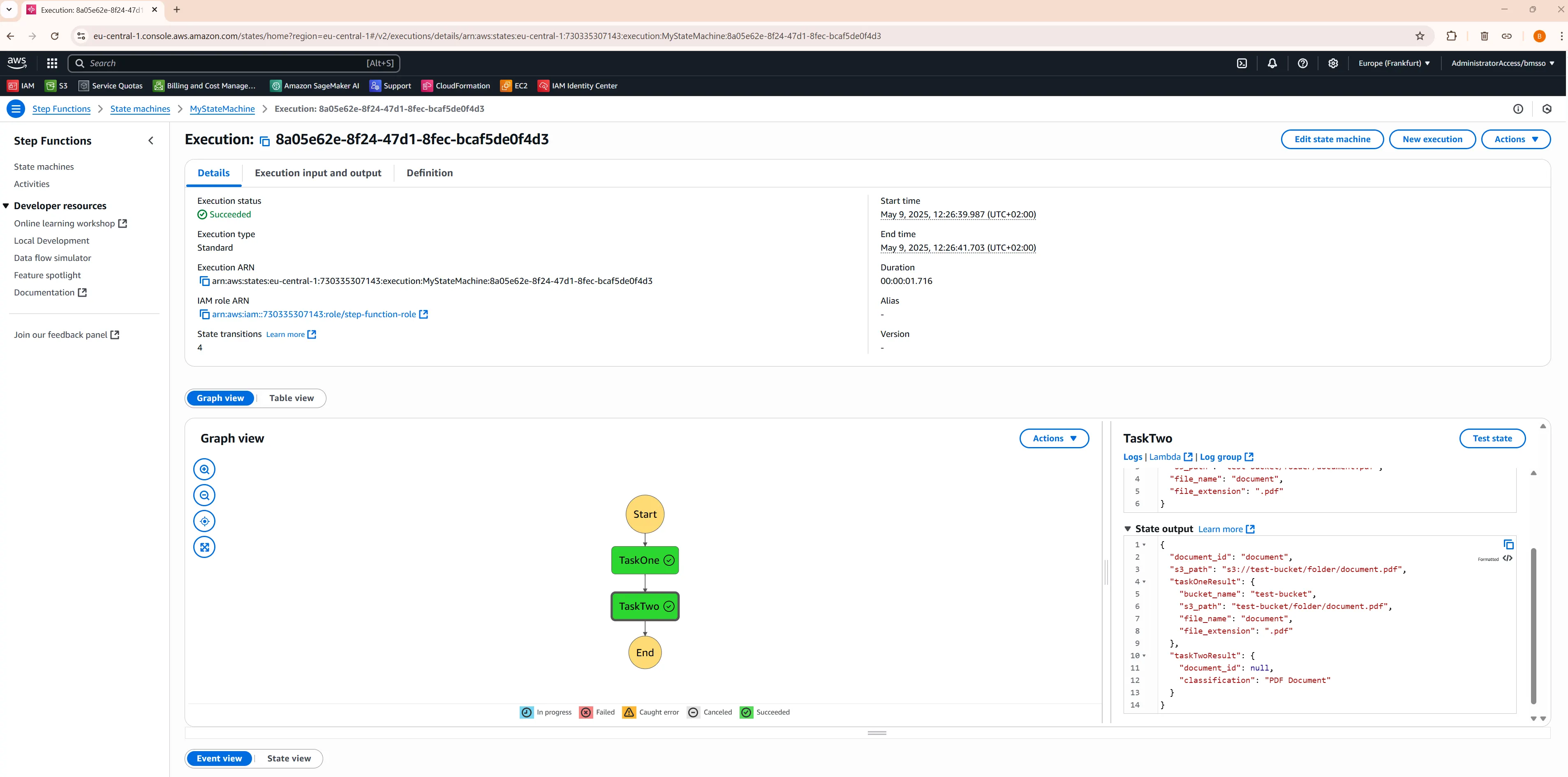This screenshot has width=1568, height=777.
Task: Open the IAM Identity Center shortcut
Action: click(578, 86)
